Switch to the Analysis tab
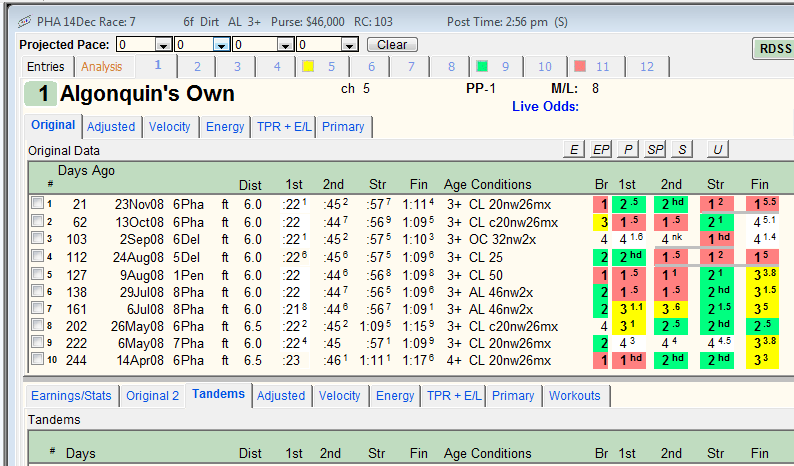The width and height of the screenshot is (794, 466). [102, 67]
